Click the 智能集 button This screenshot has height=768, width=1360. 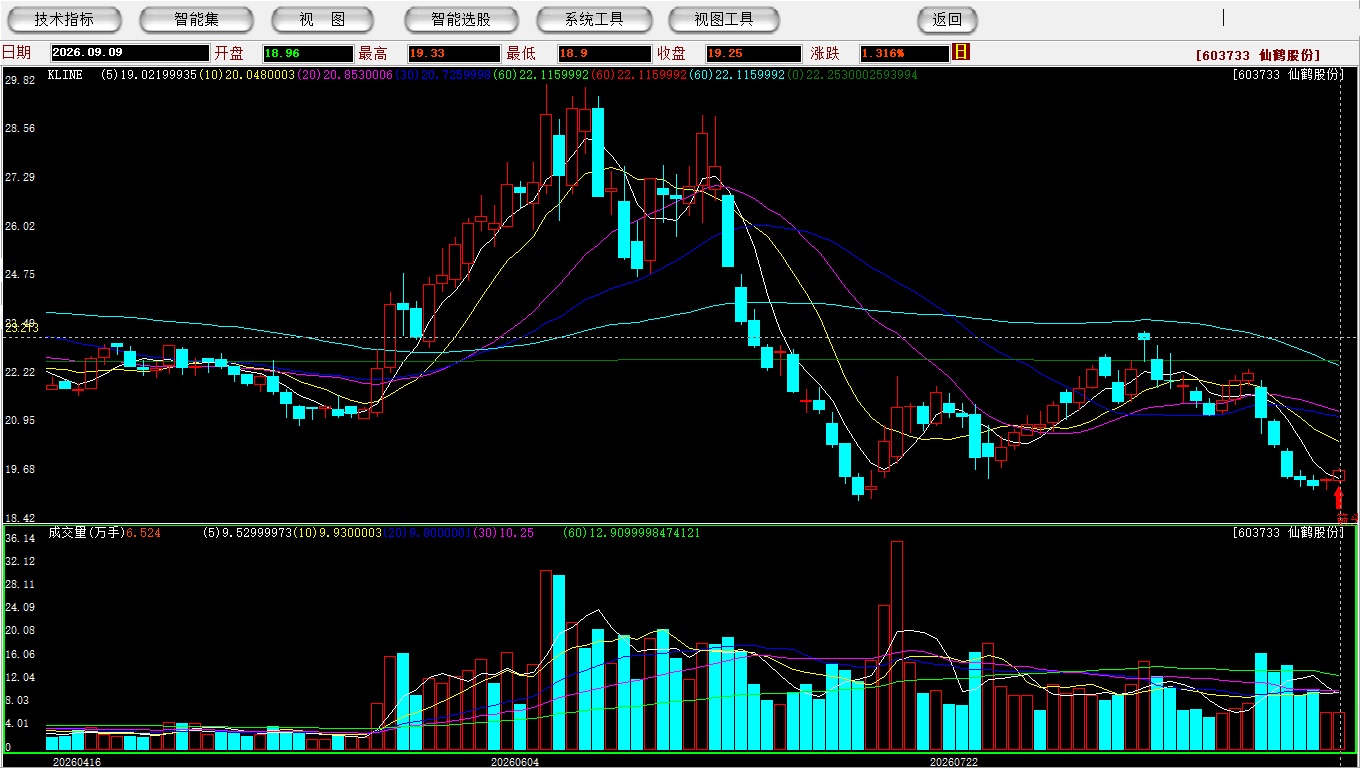[196, 20]
